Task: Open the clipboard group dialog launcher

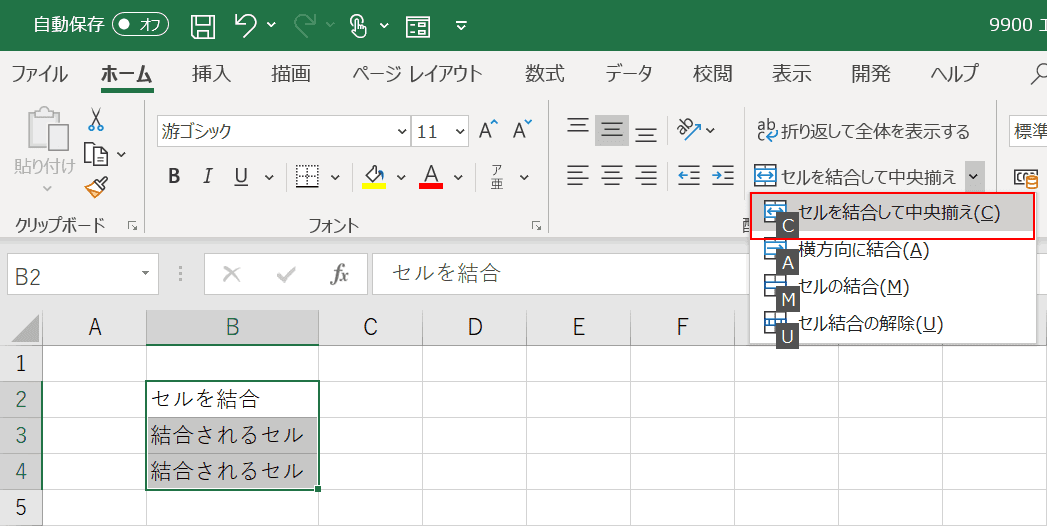Action: [133, 226]
